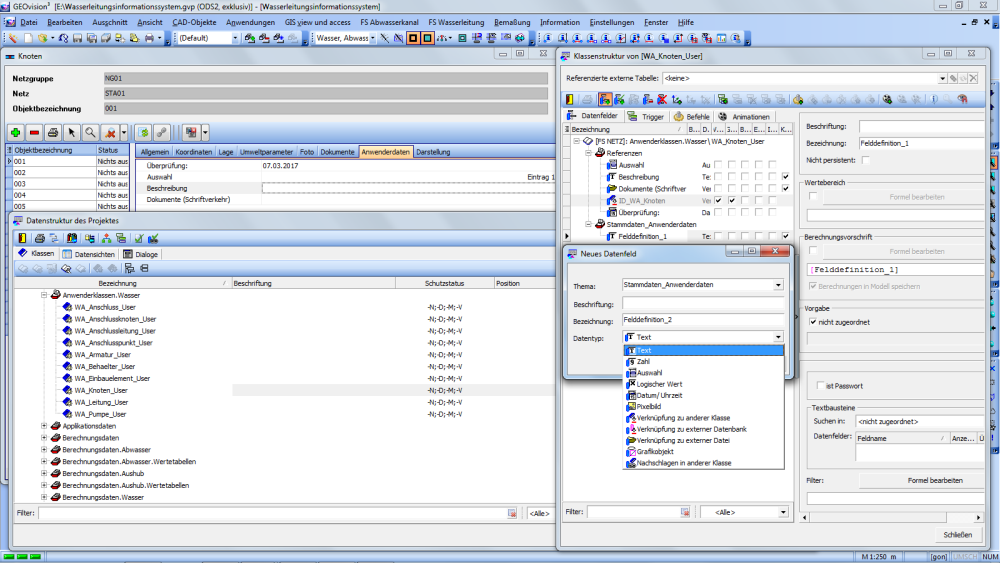Image resolution: width=1000 pixels, height=563 pixels.
Task: Click filter icon beside Klassenstruktur filter field
Action: point(684,511)
